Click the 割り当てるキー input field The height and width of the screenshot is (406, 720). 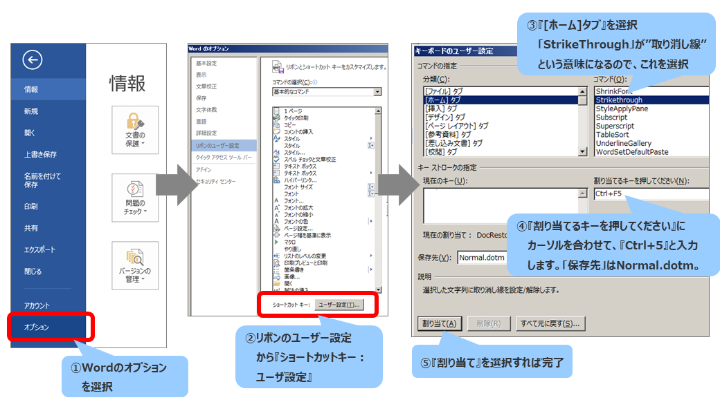coord(652,194)
